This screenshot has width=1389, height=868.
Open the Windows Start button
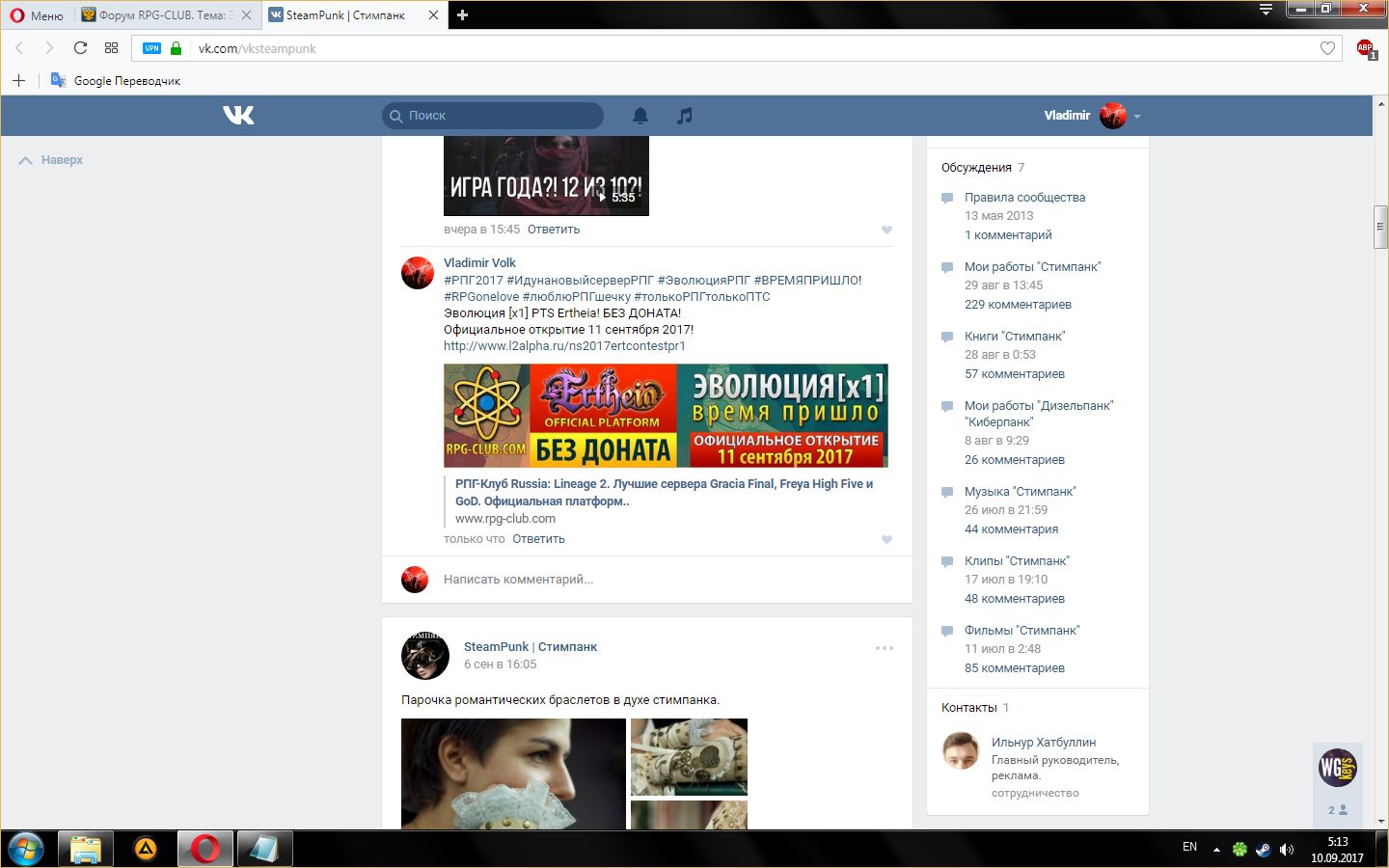click(x=26, y=849)
